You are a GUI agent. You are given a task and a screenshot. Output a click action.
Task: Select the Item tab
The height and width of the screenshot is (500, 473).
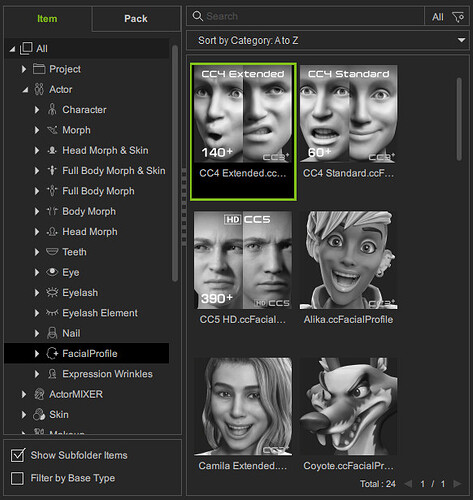point(47,19)
